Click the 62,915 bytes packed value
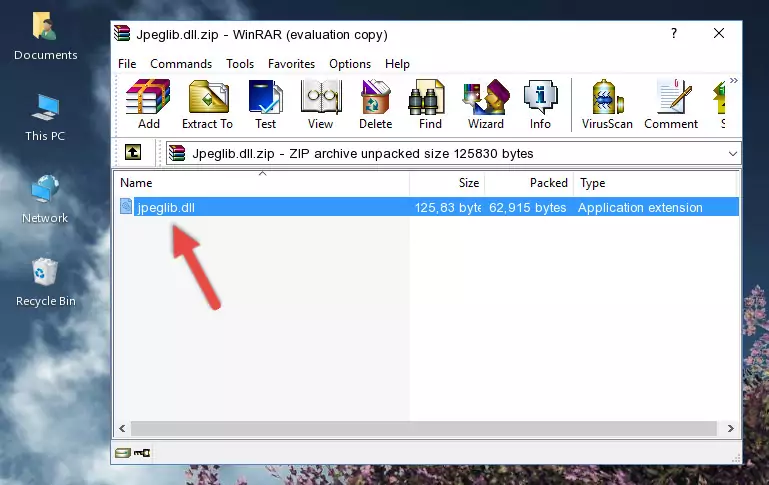Viewport: 769px width, 485px height. pos(527,207)
